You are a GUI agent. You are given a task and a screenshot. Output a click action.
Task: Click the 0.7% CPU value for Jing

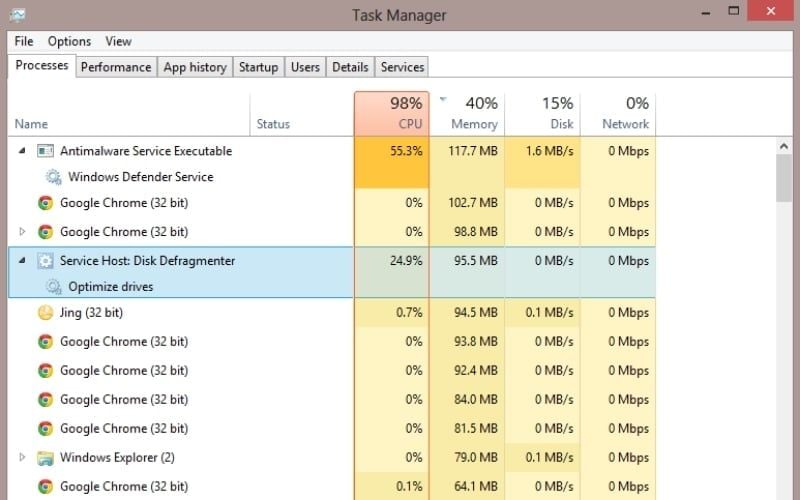(x=409, y=312)
